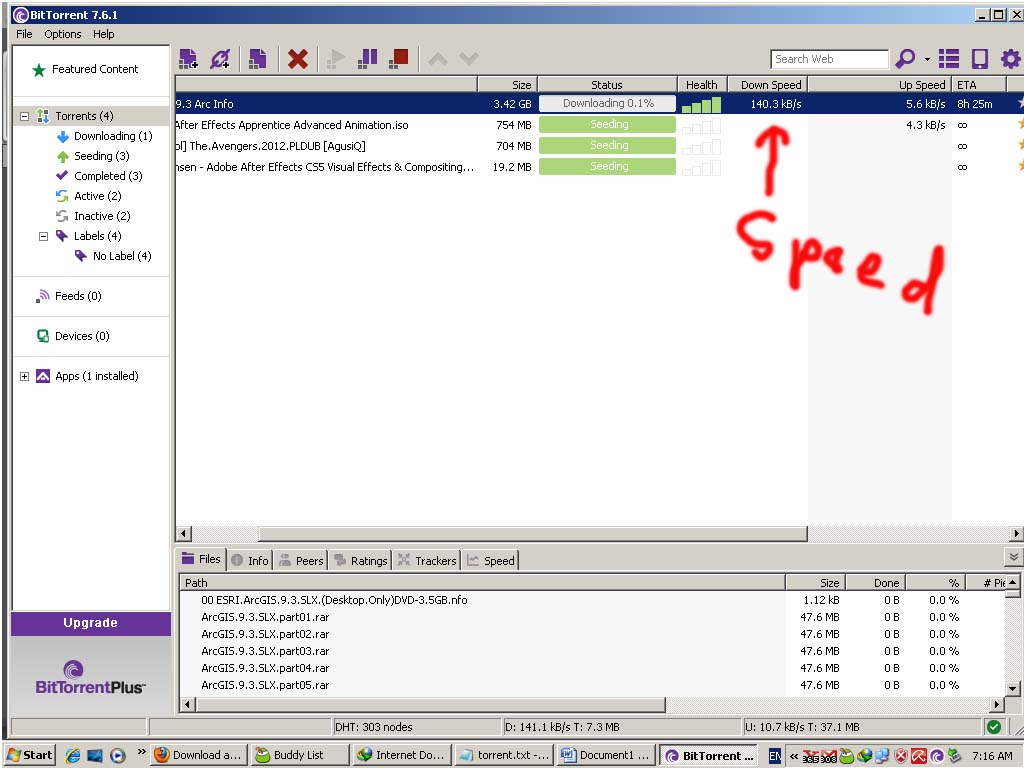This screenshot has height=768, width=1024.
Task: Open Preferences via the gear icon
Action: click(1010, 59)
